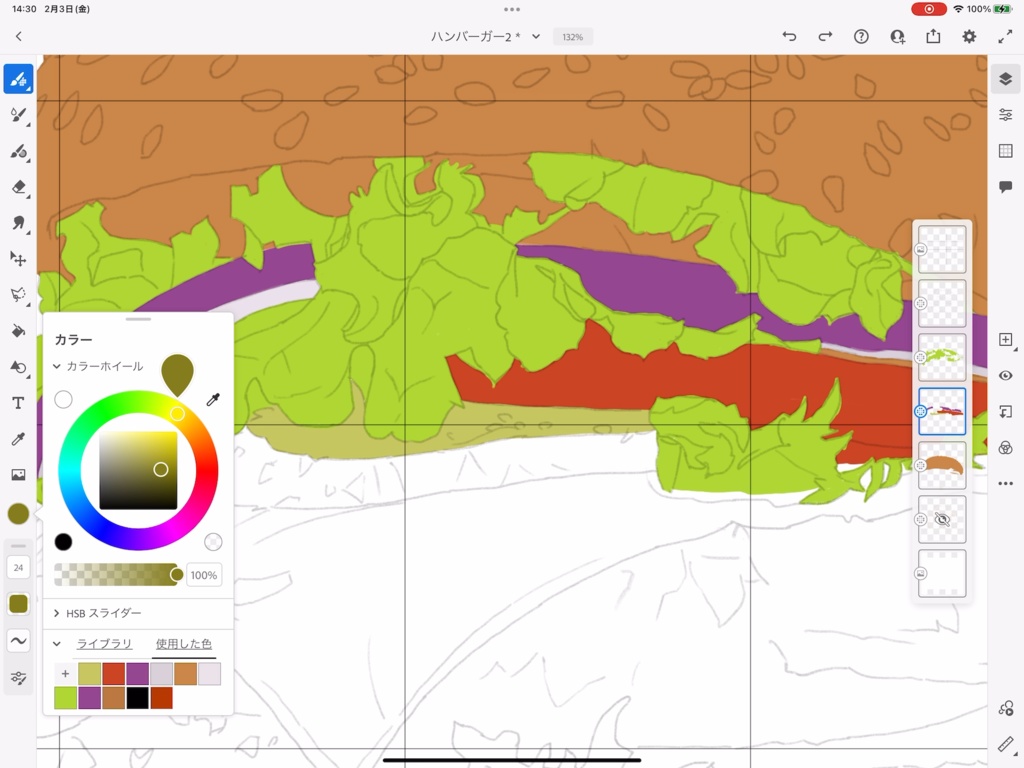Tap the 100% opacity field
This screenshot has width=1024, height=768.
tap(204, 575)
